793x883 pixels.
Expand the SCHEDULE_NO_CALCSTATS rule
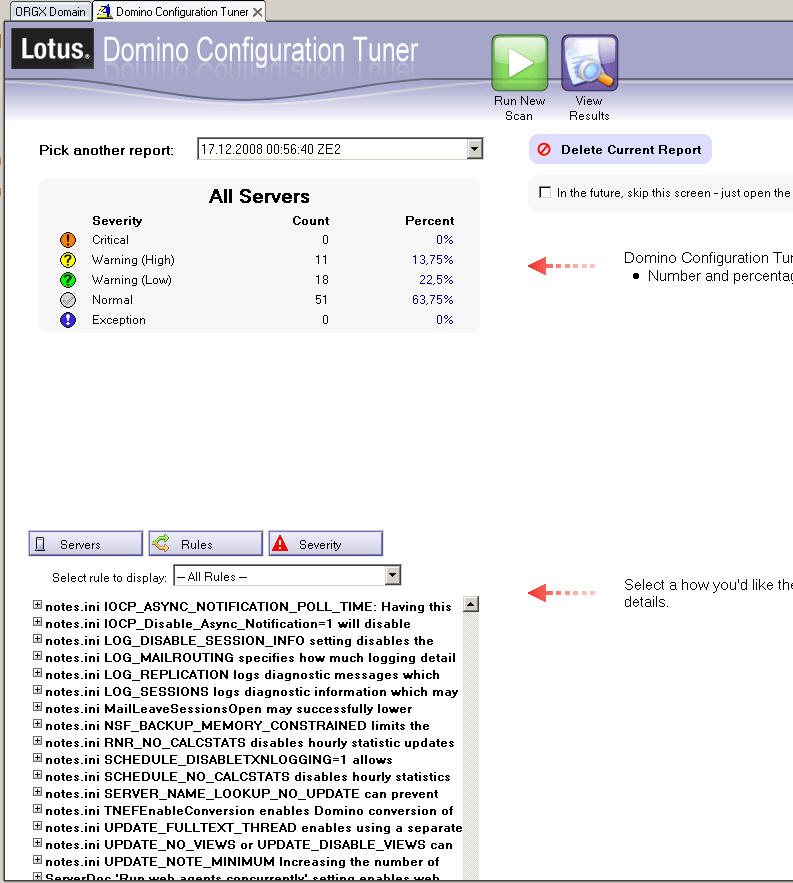point(37,775)
